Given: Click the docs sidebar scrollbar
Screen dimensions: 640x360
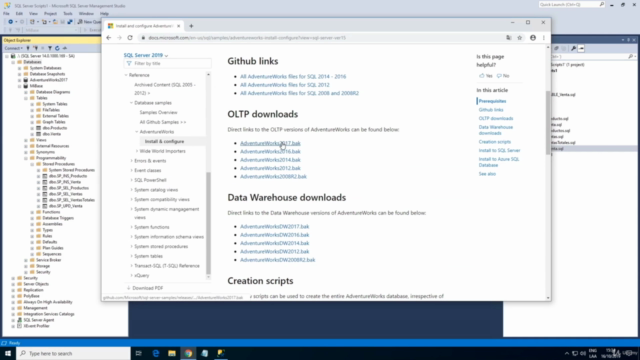Looking at the screenshot, I should (209, 223).
